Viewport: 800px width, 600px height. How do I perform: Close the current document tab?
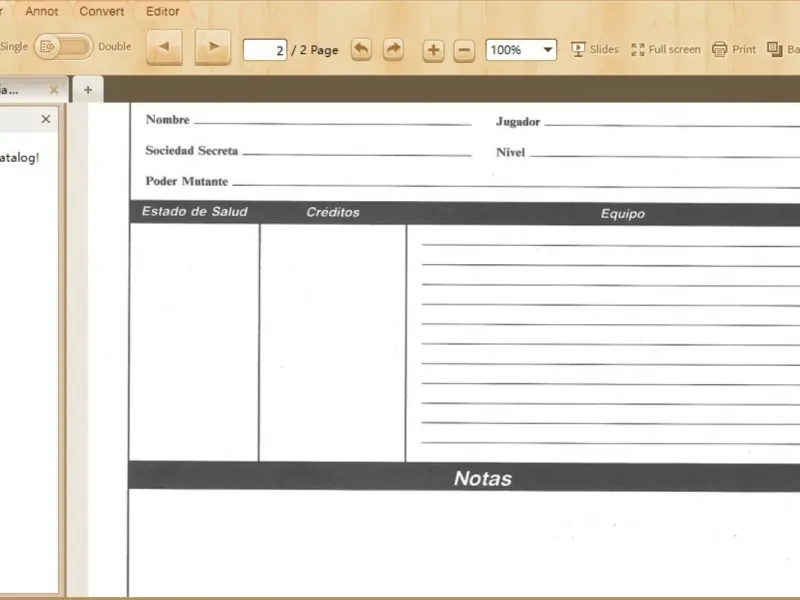click(54, 90)
